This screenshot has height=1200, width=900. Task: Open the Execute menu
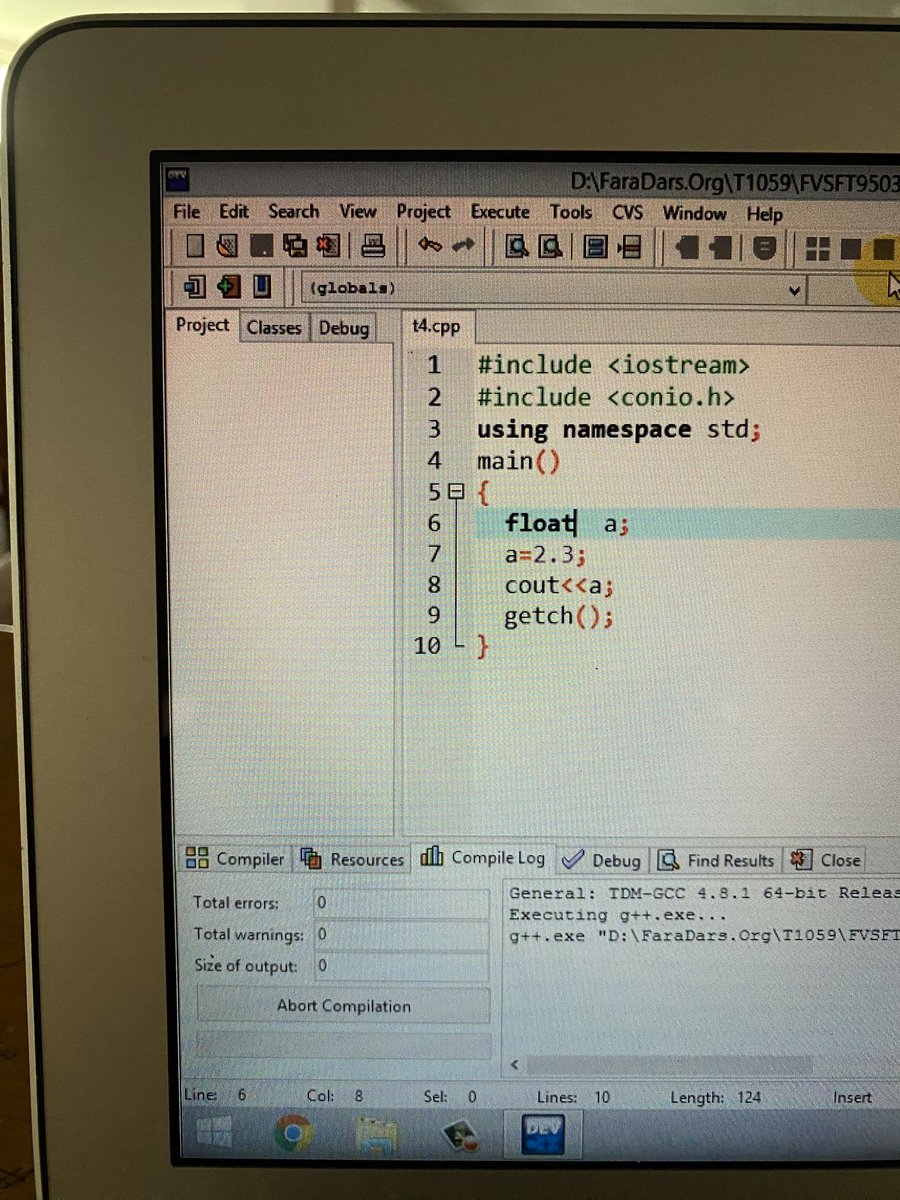click(500, 212)
